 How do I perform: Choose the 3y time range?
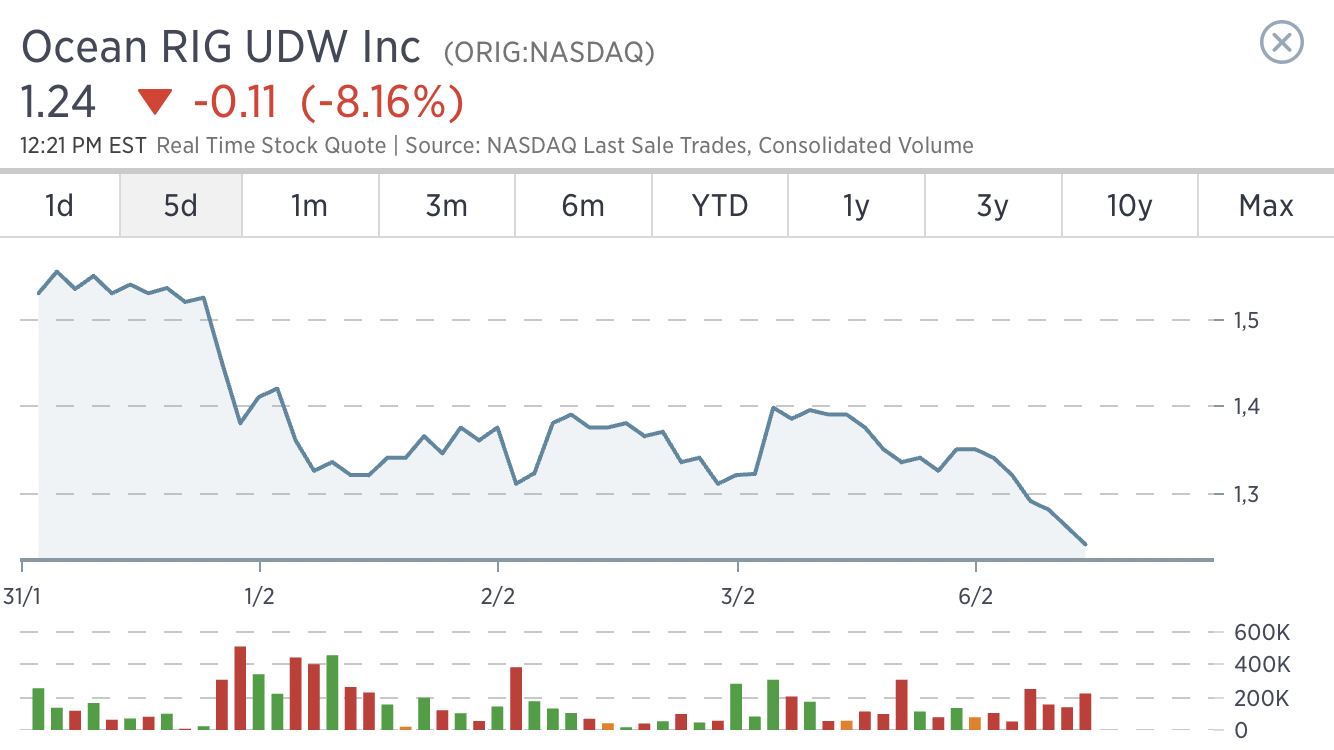[x=992, y=206]
